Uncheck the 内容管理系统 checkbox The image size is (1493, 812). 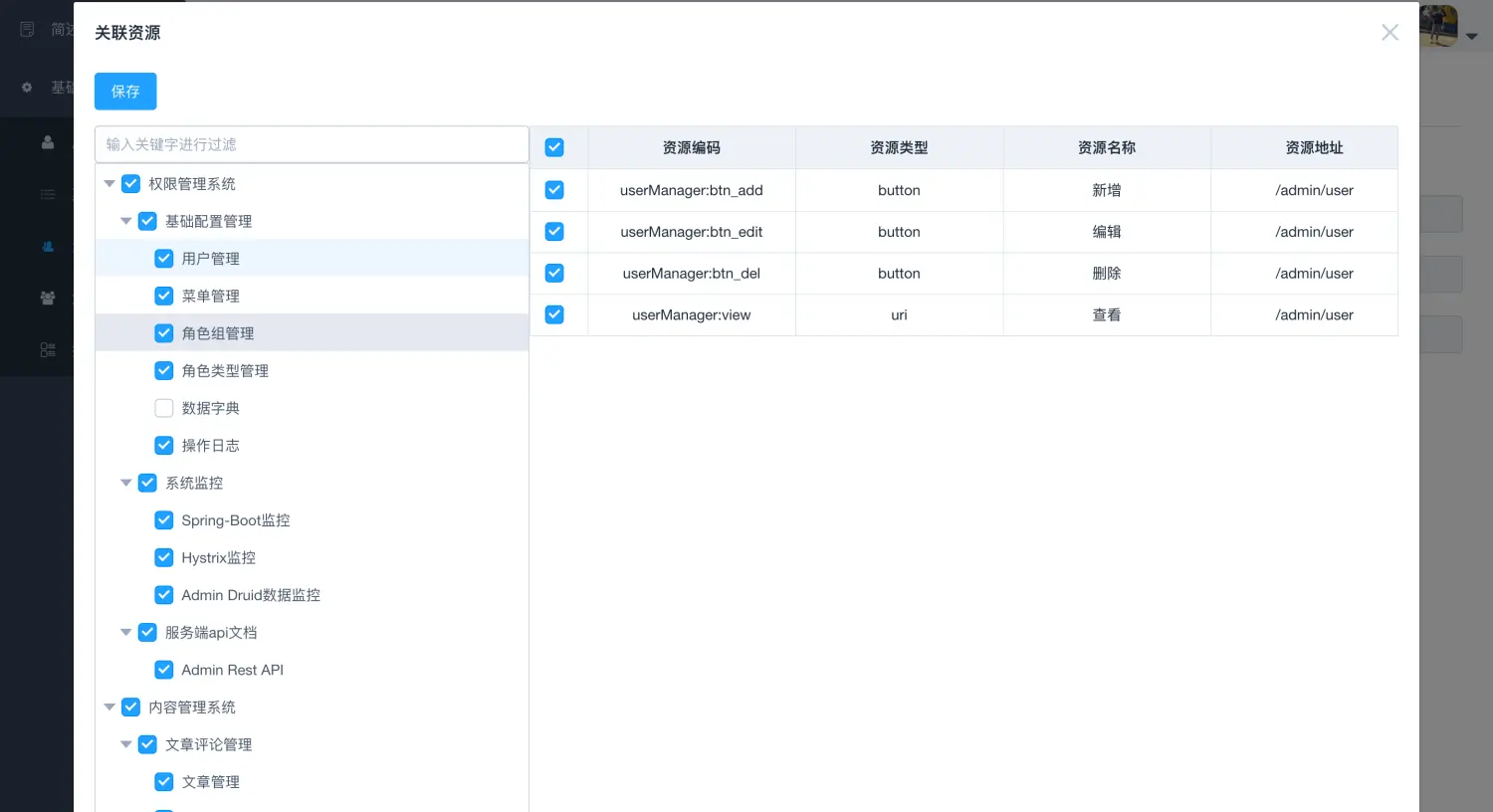[x=130, y=708]
